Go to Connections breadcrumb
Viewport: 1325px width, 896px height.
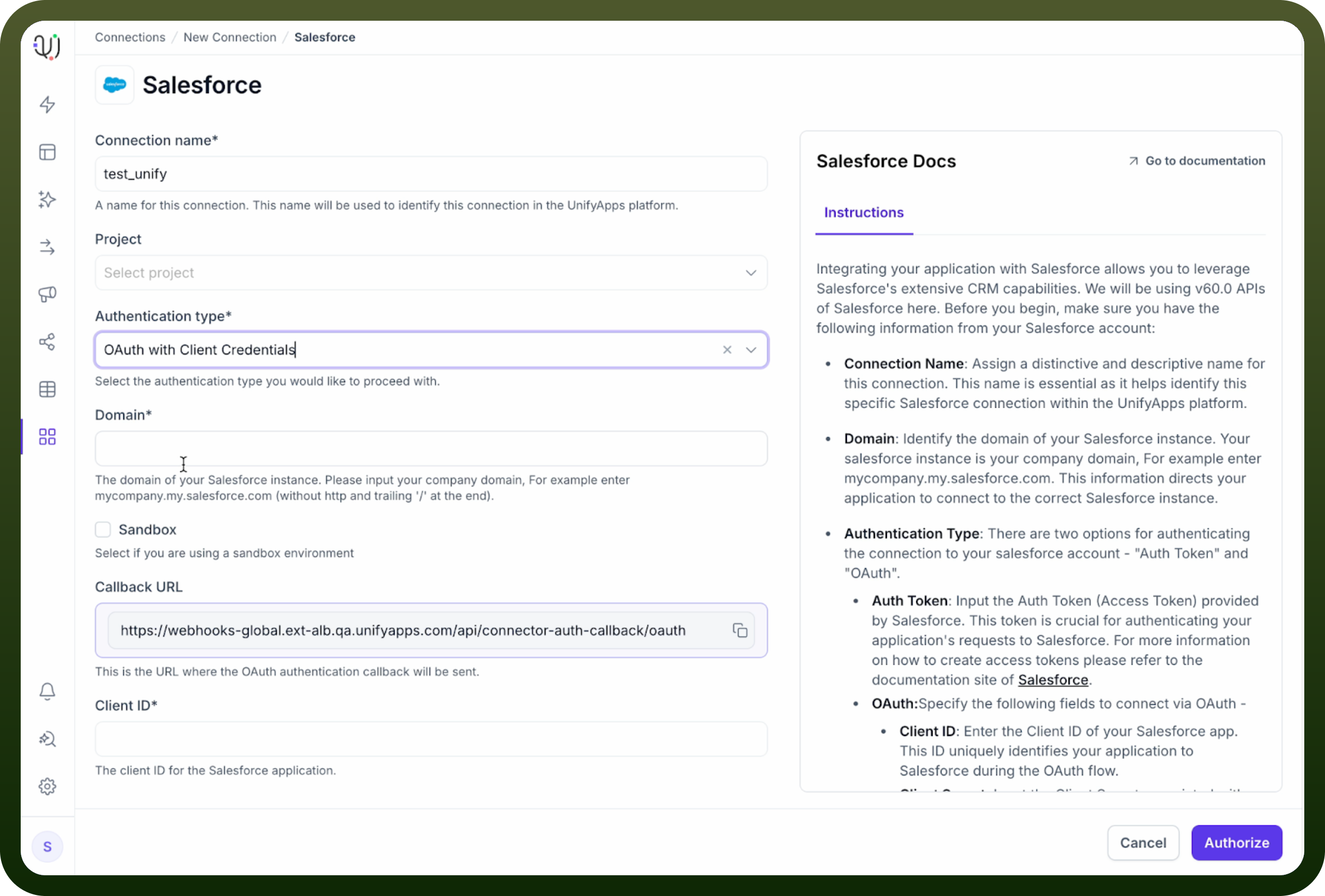point(130,37)
